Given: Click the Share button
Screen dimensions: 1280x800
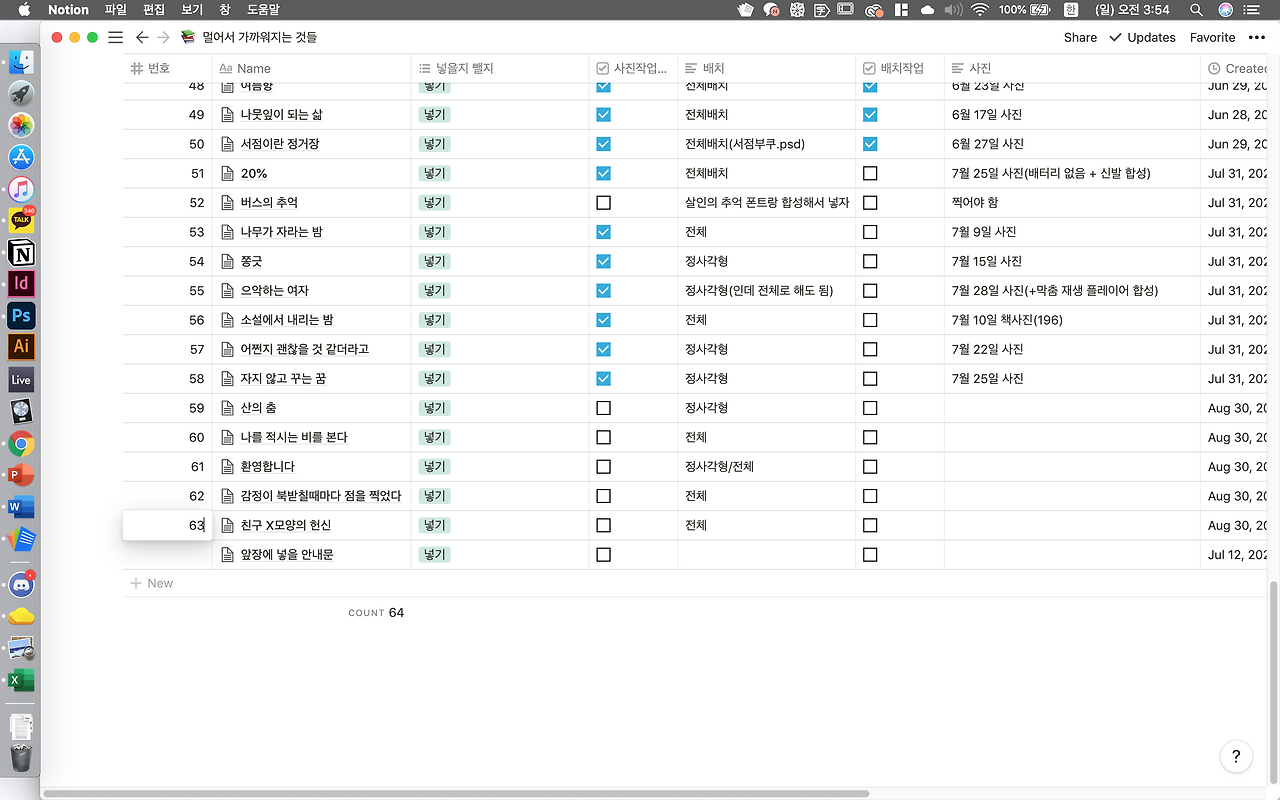Looking at the screenshot, I should [x=1080, y=37].
